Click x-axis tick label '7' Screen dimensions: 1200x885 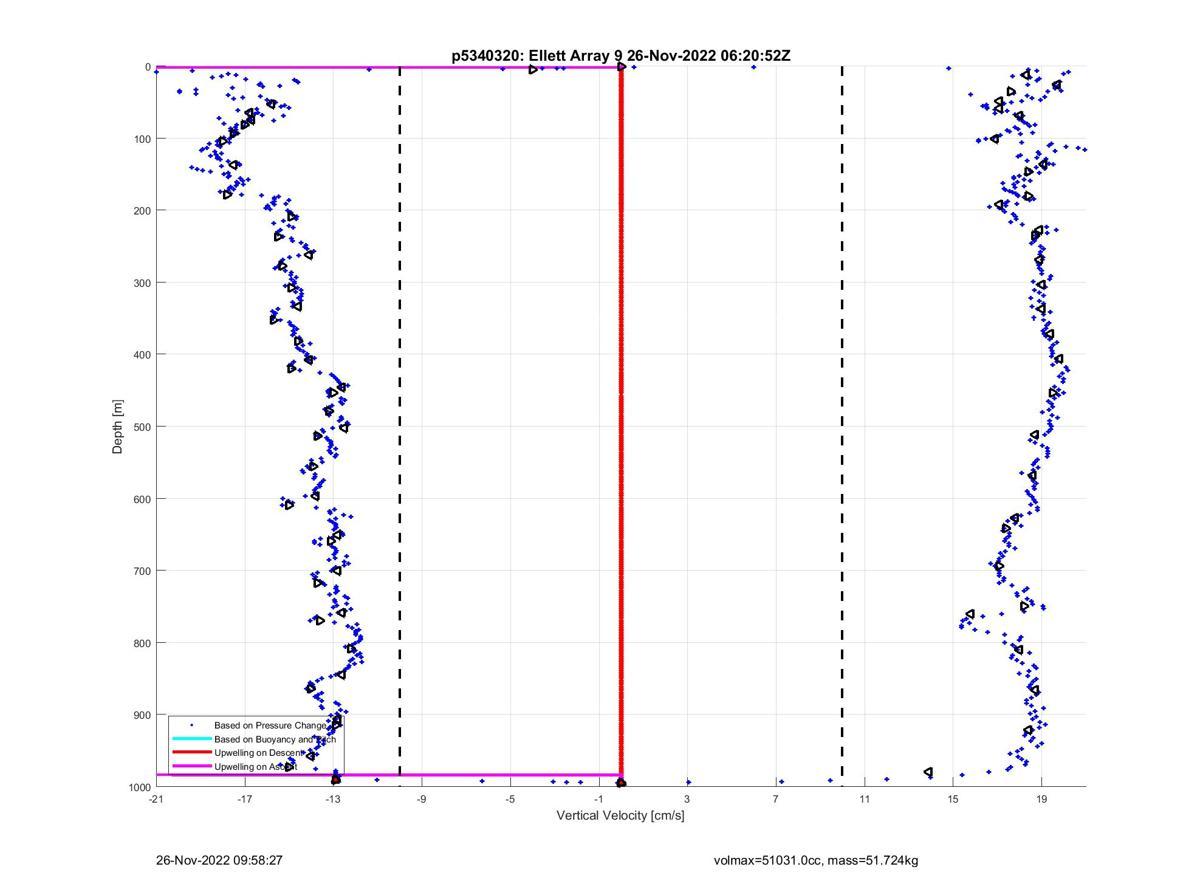pyautogui.click(x=776, y=799)
